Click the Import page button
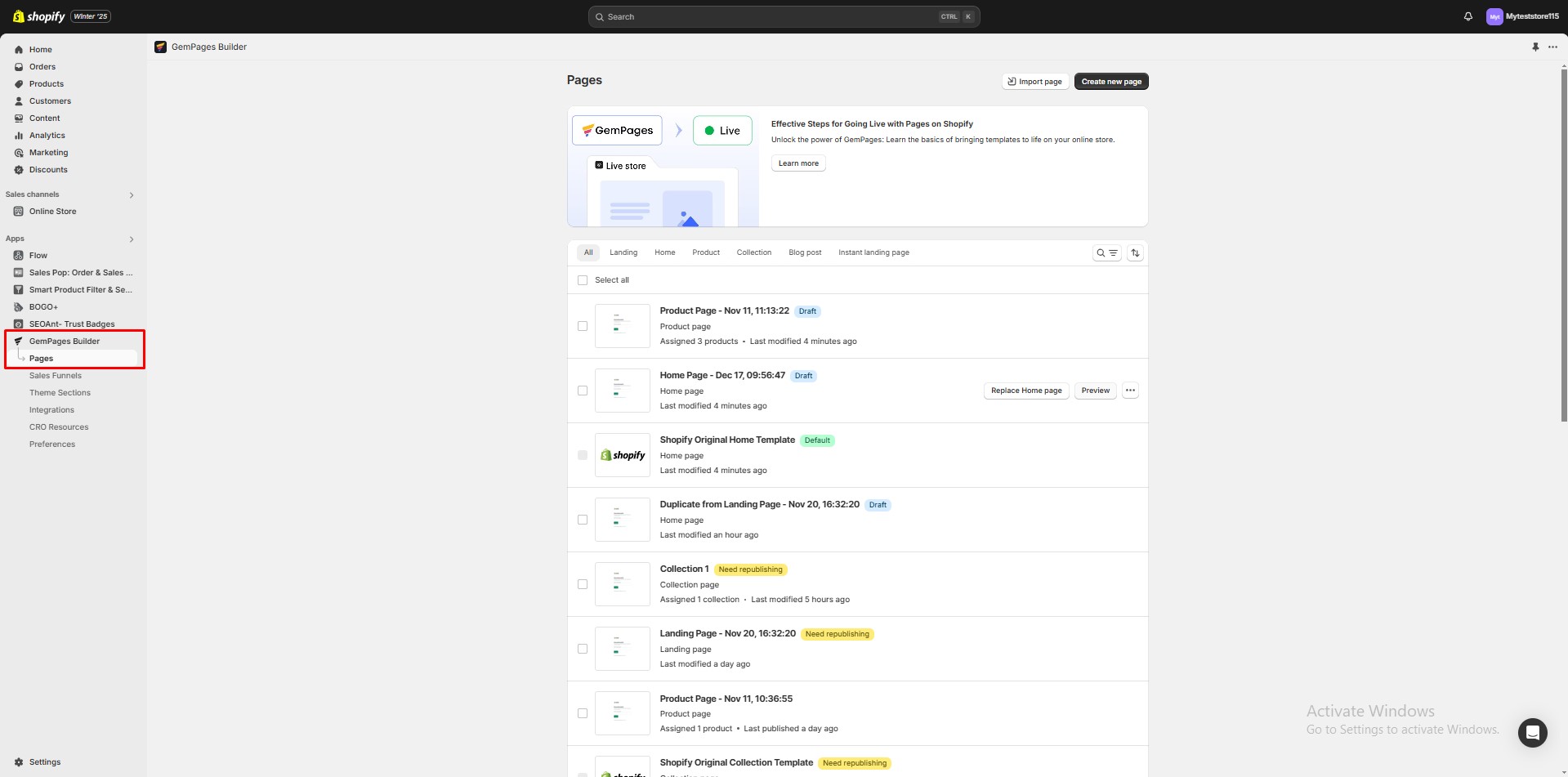Screen dimensions: 1568x777 click(1034, 82)
